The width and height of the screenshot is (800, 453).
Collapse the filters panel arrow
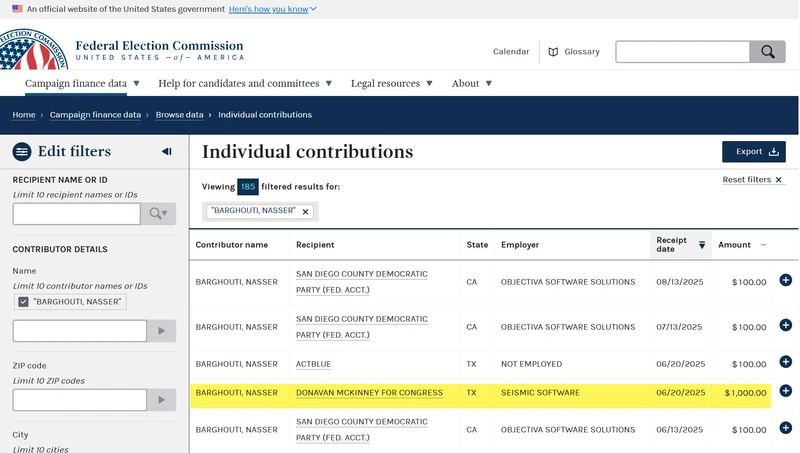click(x=167, y=152)
